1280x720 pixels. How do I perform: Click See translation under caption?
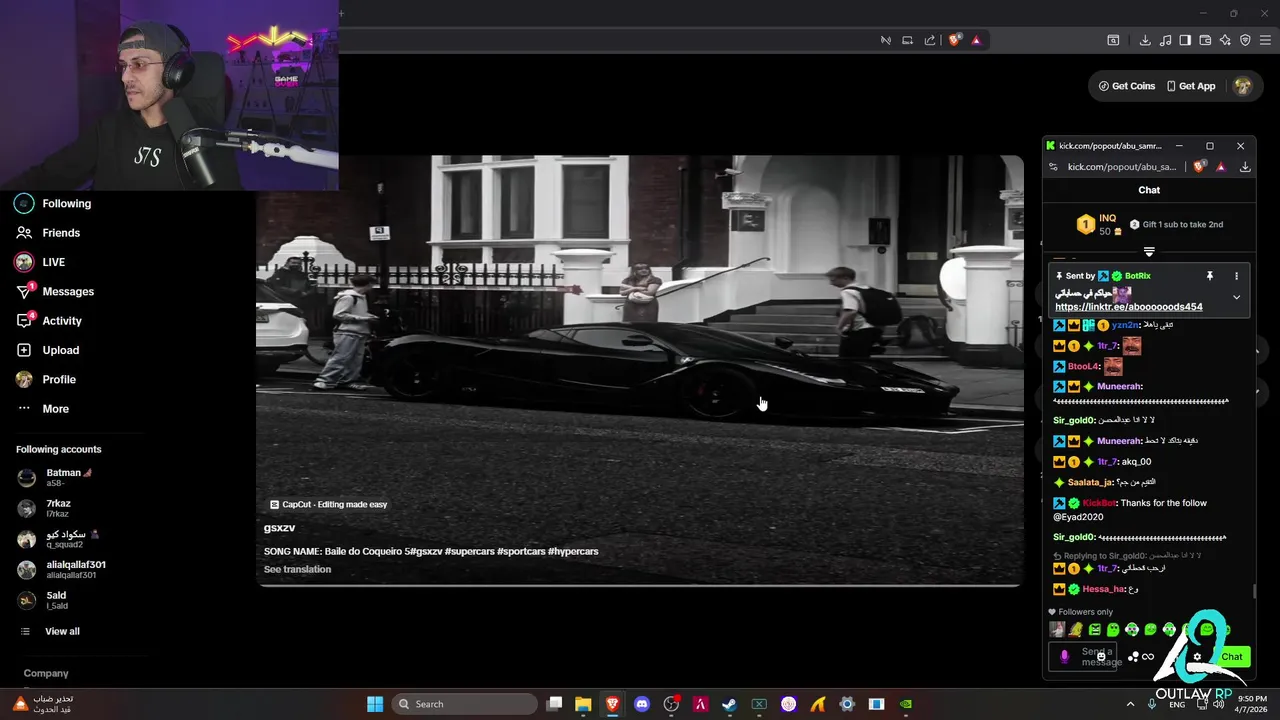pyautogui.click(x=297, y=569)
